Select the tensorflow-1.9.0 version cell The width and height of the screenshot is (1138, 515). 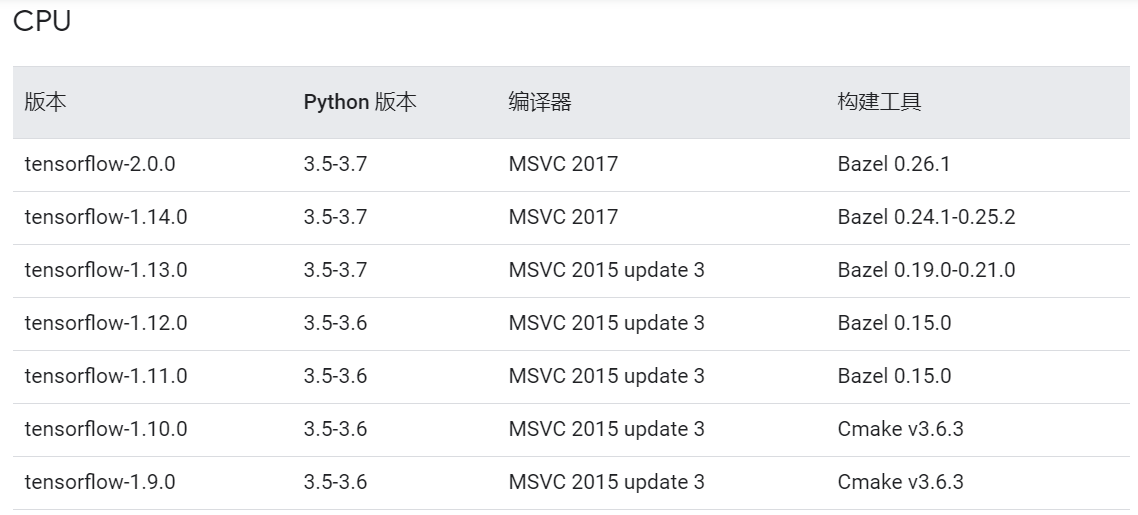click(100, 482)
